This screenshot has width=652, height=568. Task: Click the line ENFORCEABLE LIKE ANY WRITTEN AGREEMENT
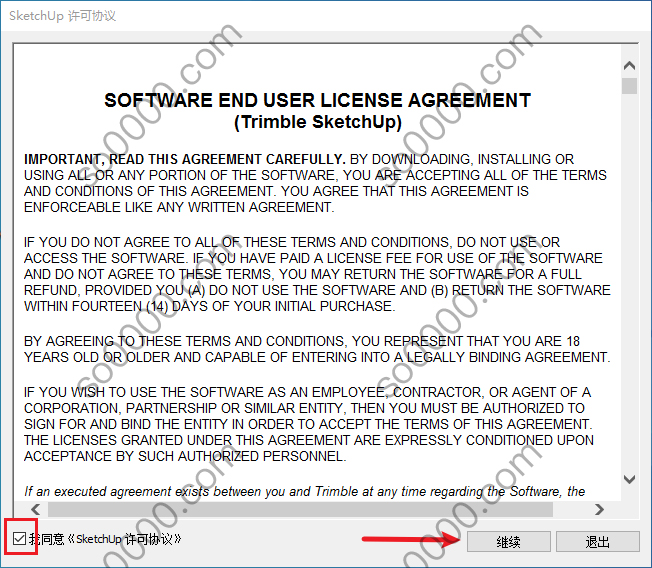pos(179,207)
